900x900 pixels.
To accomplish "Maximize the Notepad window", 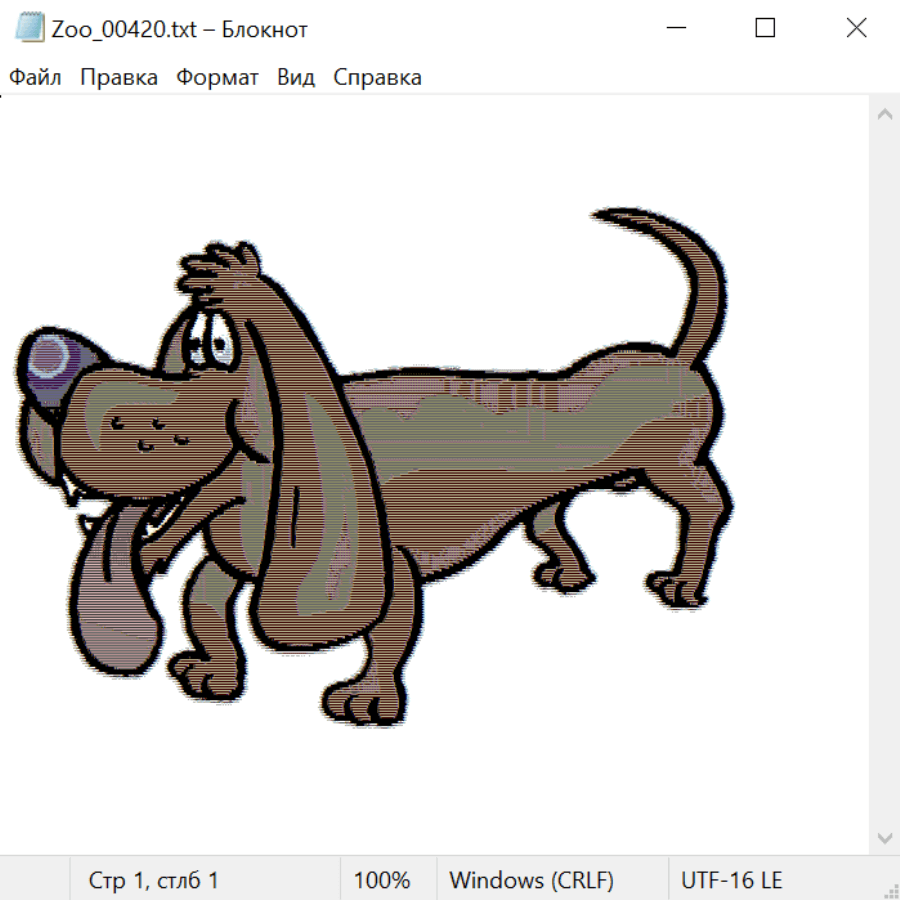I will tap(765, 28).
